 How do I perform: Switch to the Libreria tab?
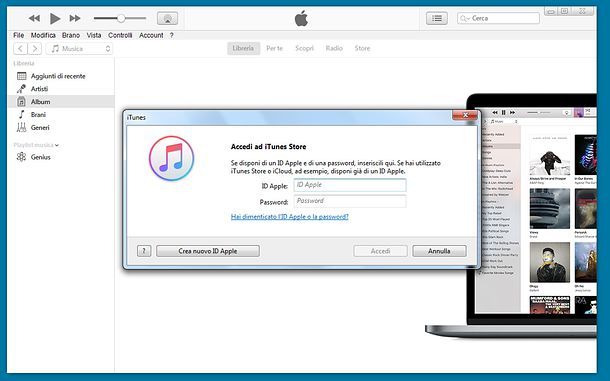243,48
